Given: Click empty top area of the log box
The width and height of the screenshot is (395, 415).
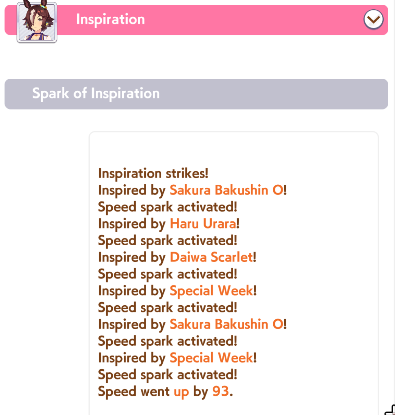Looking at the screenshot, I should point(234,148).
